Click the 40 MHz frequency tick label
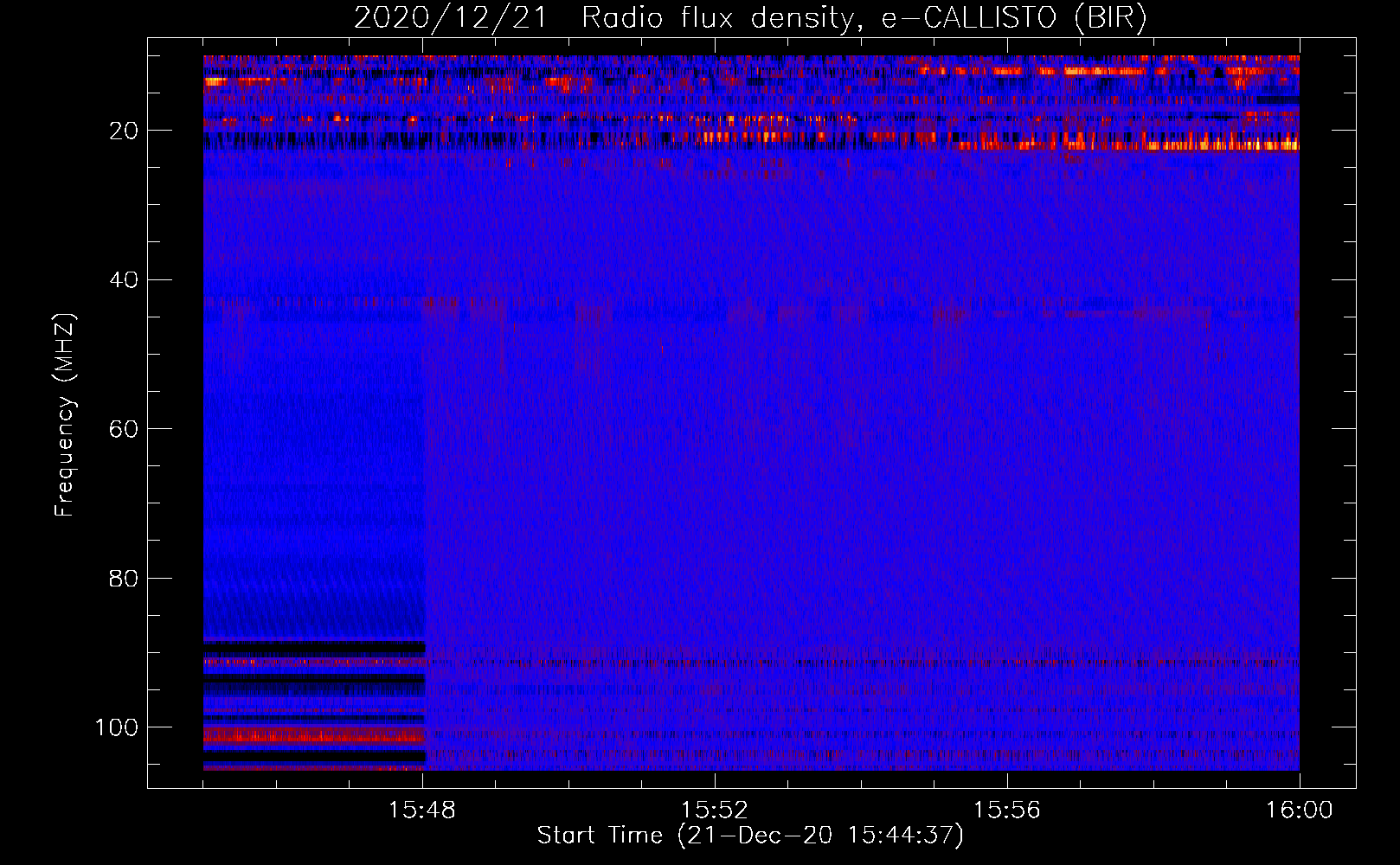 point(124,280)
